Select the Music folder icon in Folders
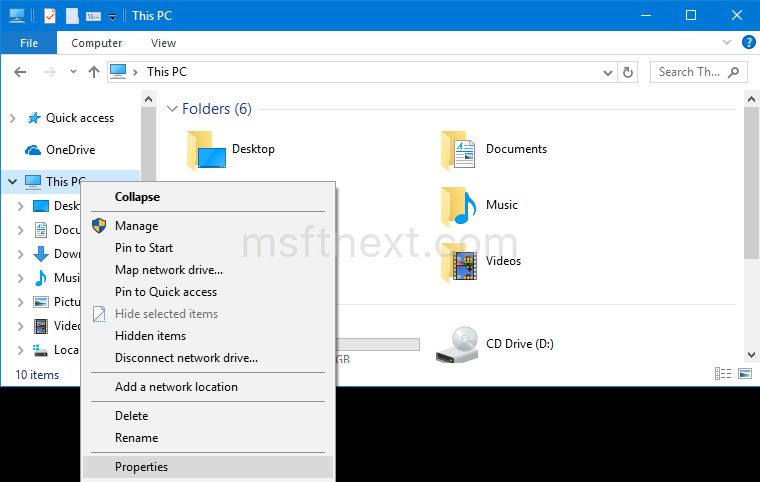This screenshot has width=760, height=482. click(x=458, y=206)
